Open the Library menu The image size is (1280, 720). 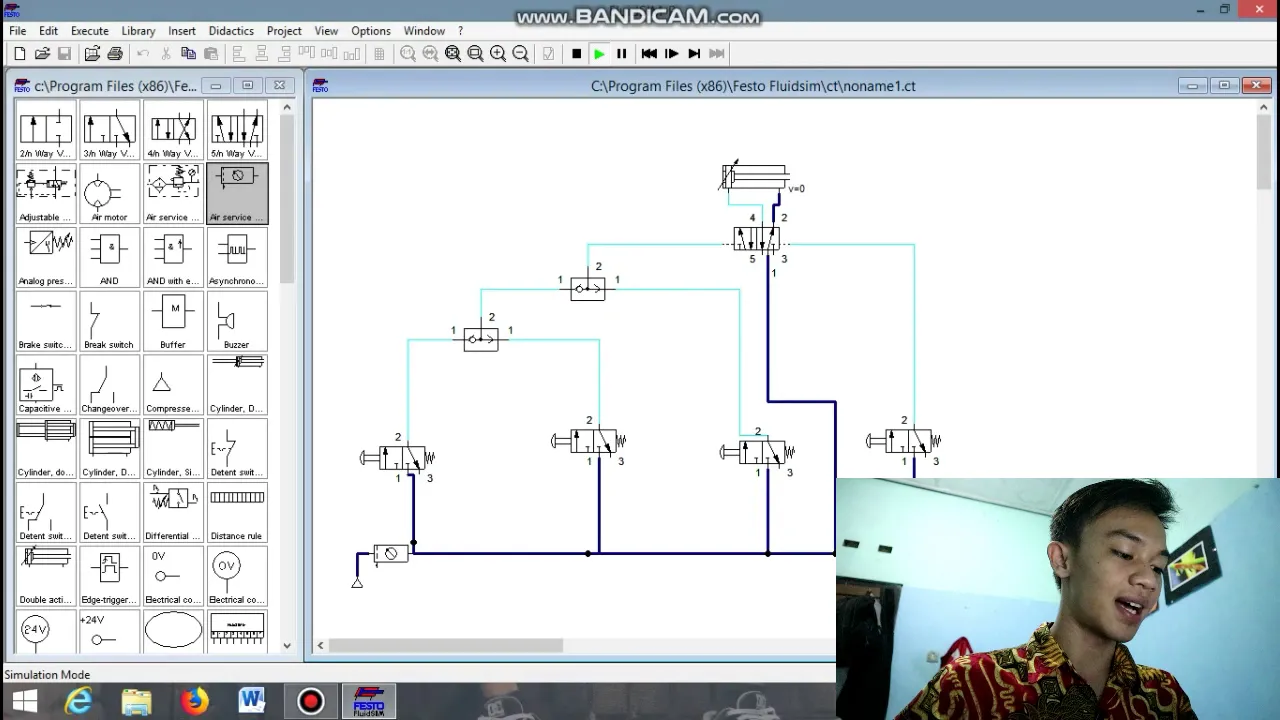[138, 31]
